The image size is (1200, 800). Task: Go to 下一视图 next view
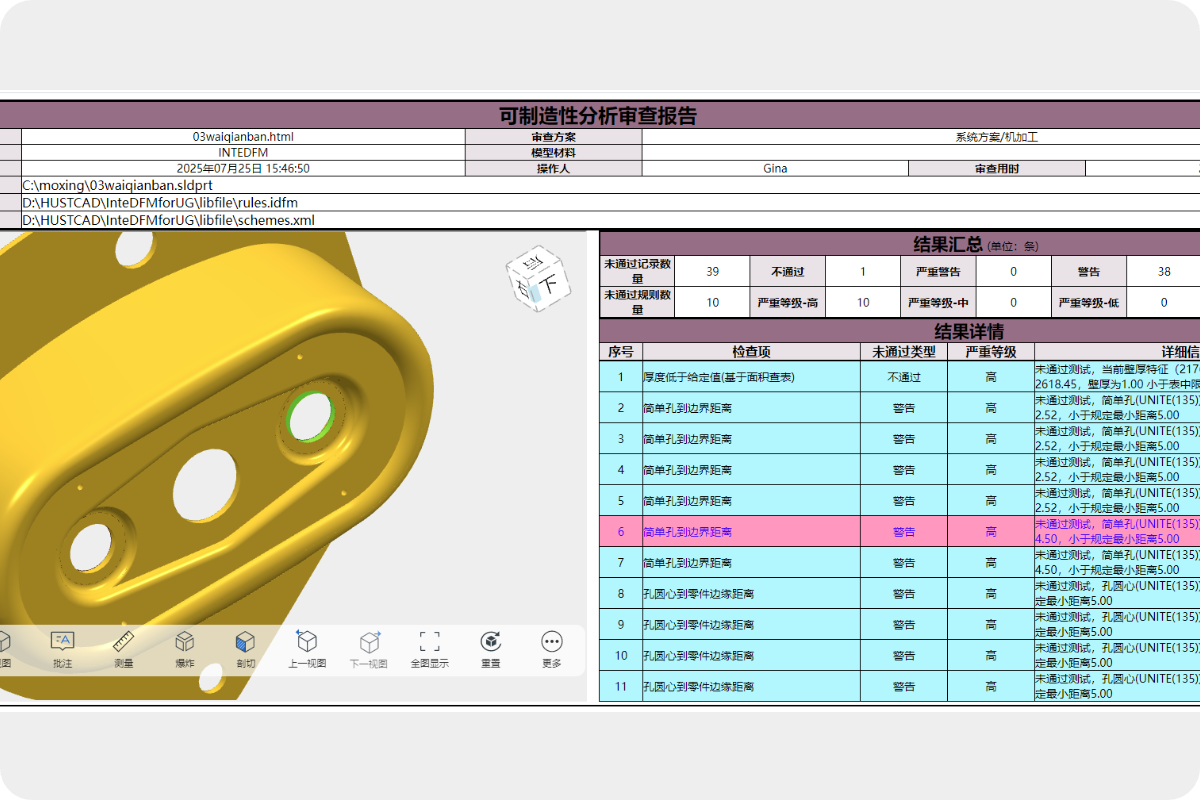(x=370, y=649)
